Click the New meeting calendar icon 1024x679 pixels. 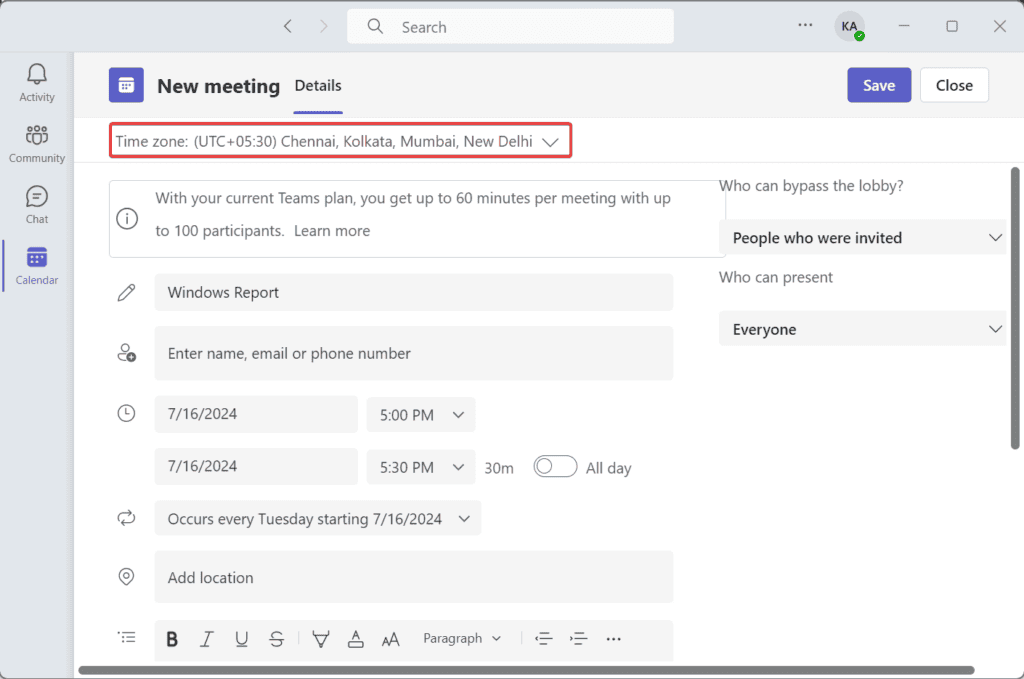click(126, 85)
